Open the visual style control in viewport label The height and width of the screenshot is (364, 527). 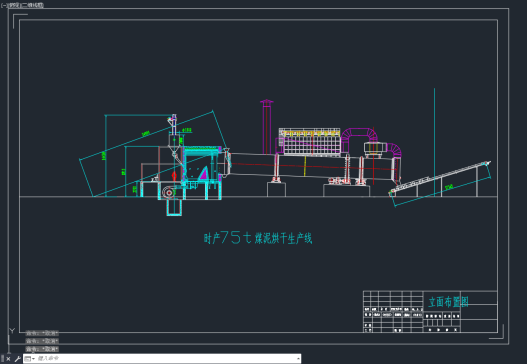pos(33,5)
